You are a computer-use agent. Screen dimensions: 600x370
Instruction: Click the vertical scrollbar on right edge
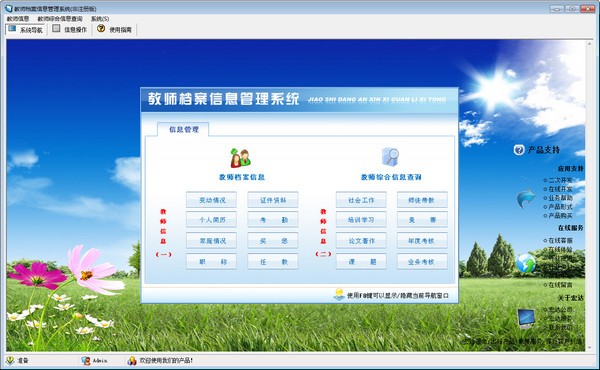click(589, 195)
